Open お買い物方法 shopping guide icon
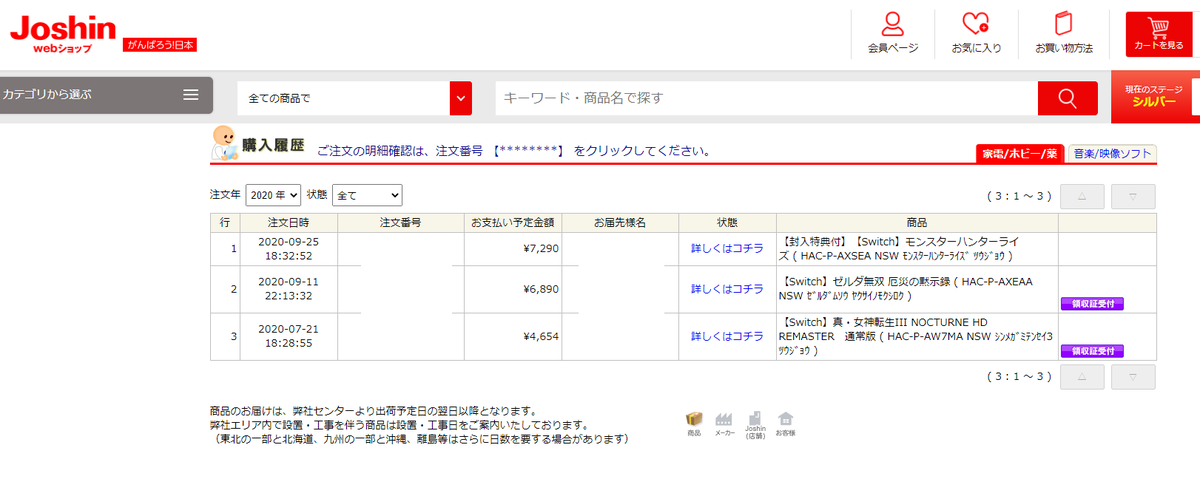This screenshot has height=496, width=1200. click(1063, 33)
